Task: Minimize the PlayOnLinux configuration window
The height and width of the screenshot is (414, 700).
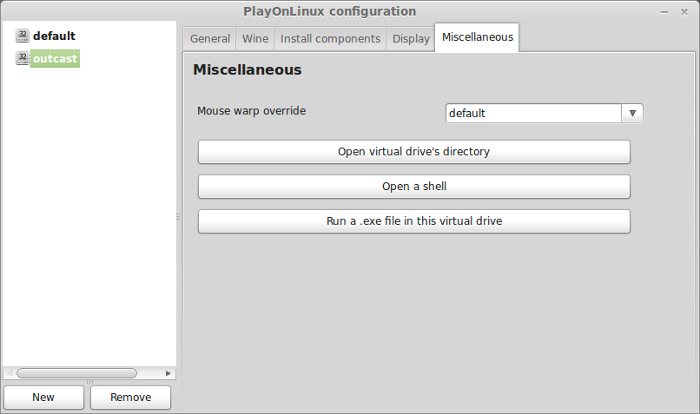Action: (x=664, y=12)
